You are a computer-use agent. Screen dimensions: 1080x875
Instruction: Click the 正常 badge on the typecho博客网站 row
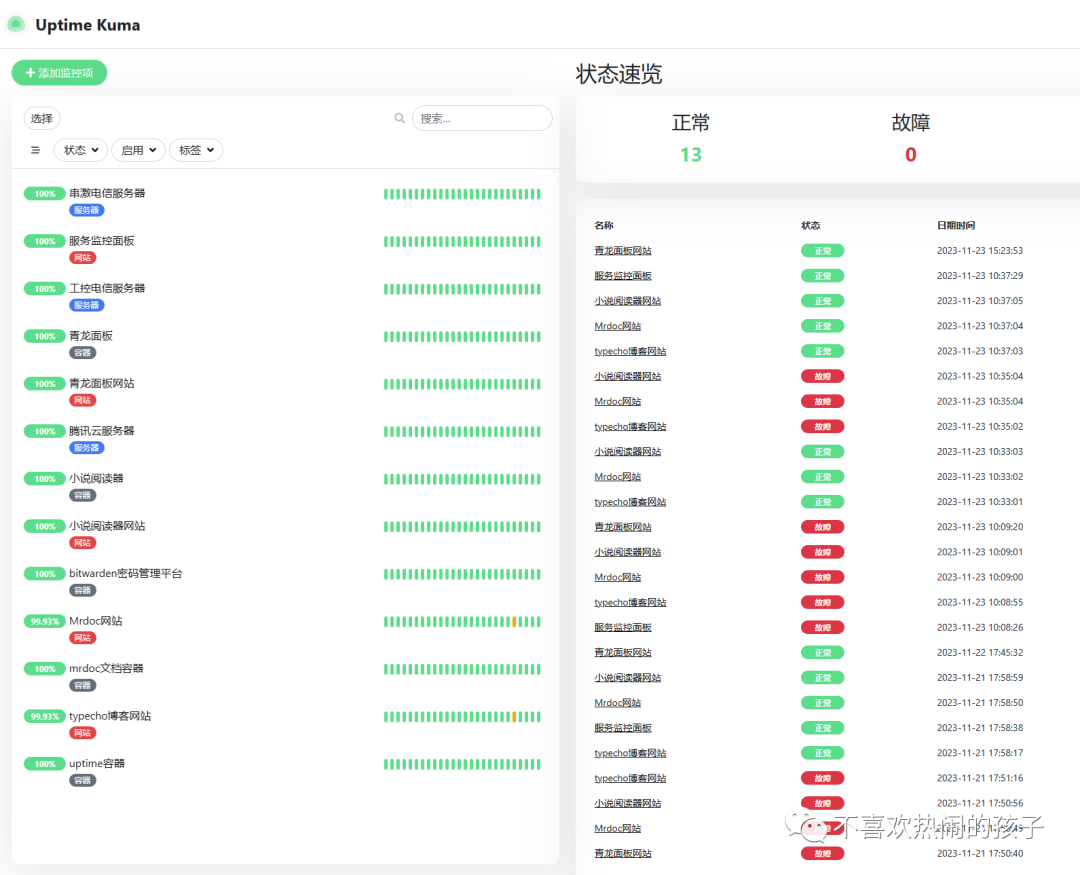822,351
